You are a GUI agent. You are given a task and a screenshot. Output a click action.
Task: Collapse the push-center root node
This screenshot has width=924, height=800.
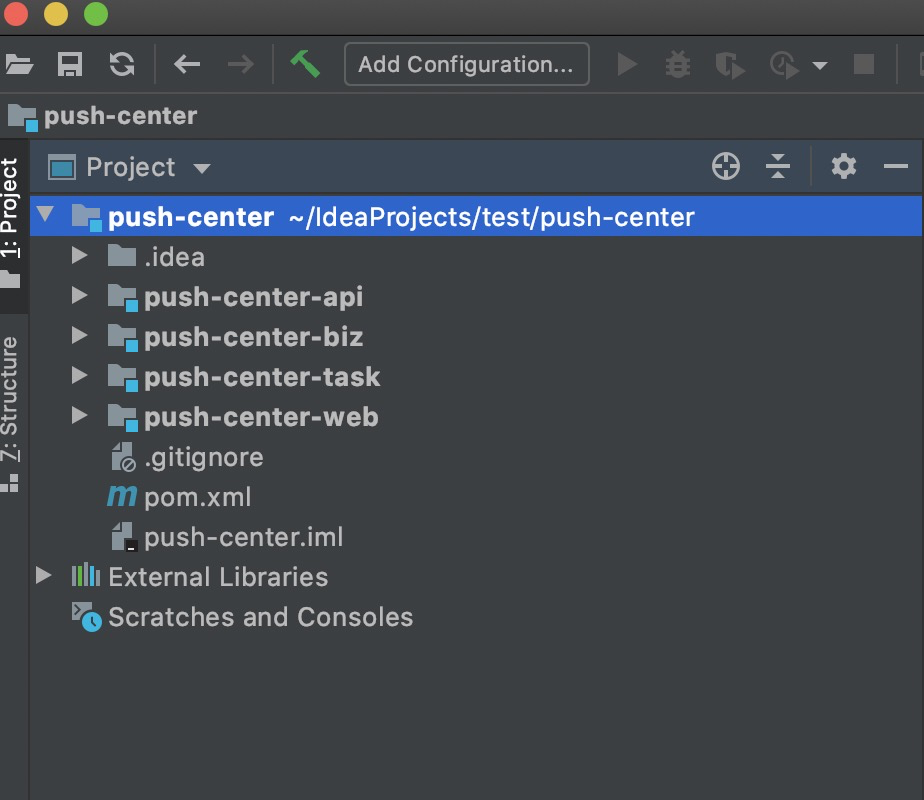[x=45, y=217]
